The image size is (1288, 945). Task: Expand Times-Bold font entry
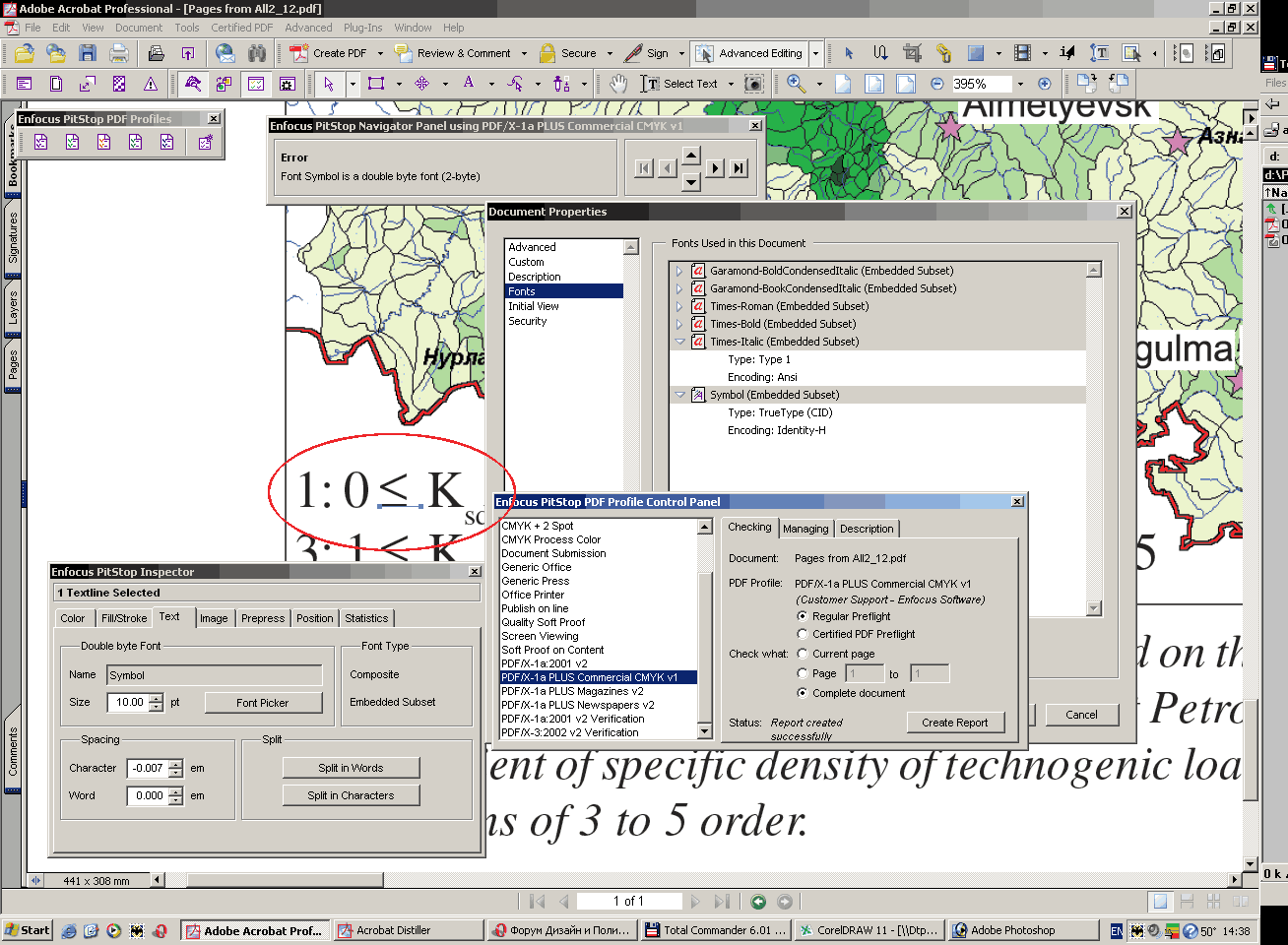[679, 324]
